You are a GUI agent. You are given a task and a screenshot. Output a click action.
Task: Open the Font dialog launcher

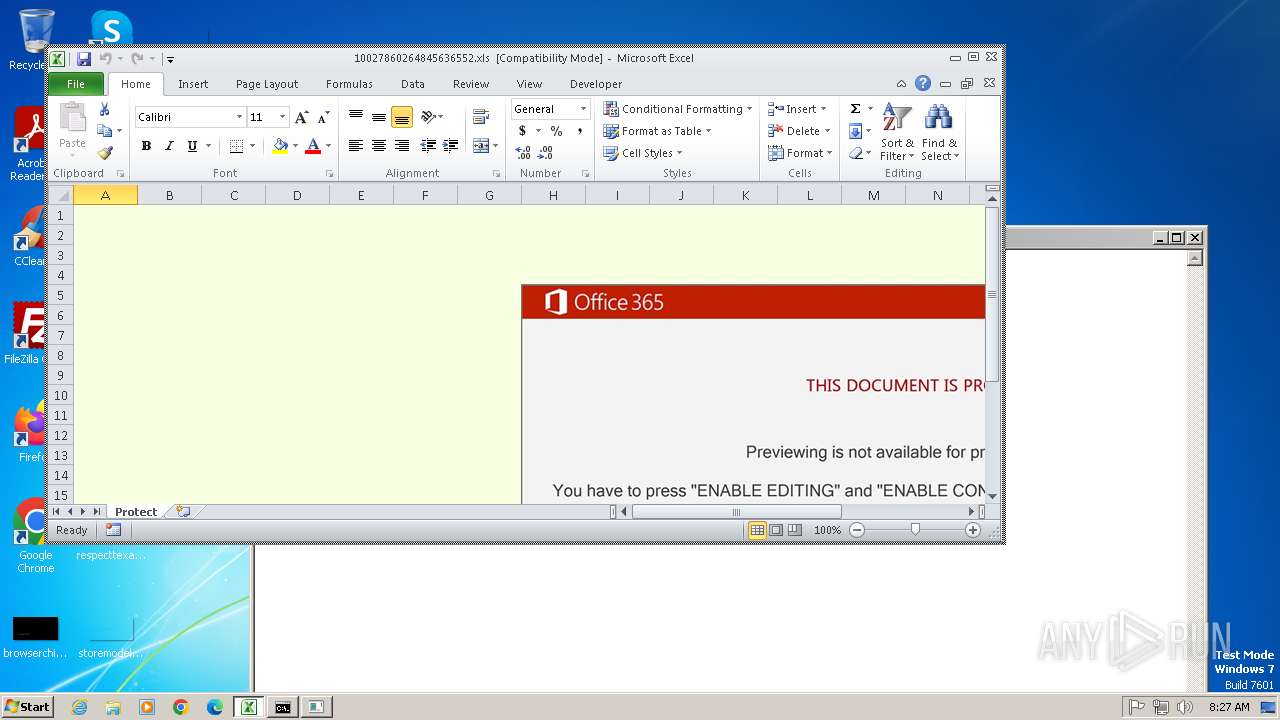tap(329, 174)
